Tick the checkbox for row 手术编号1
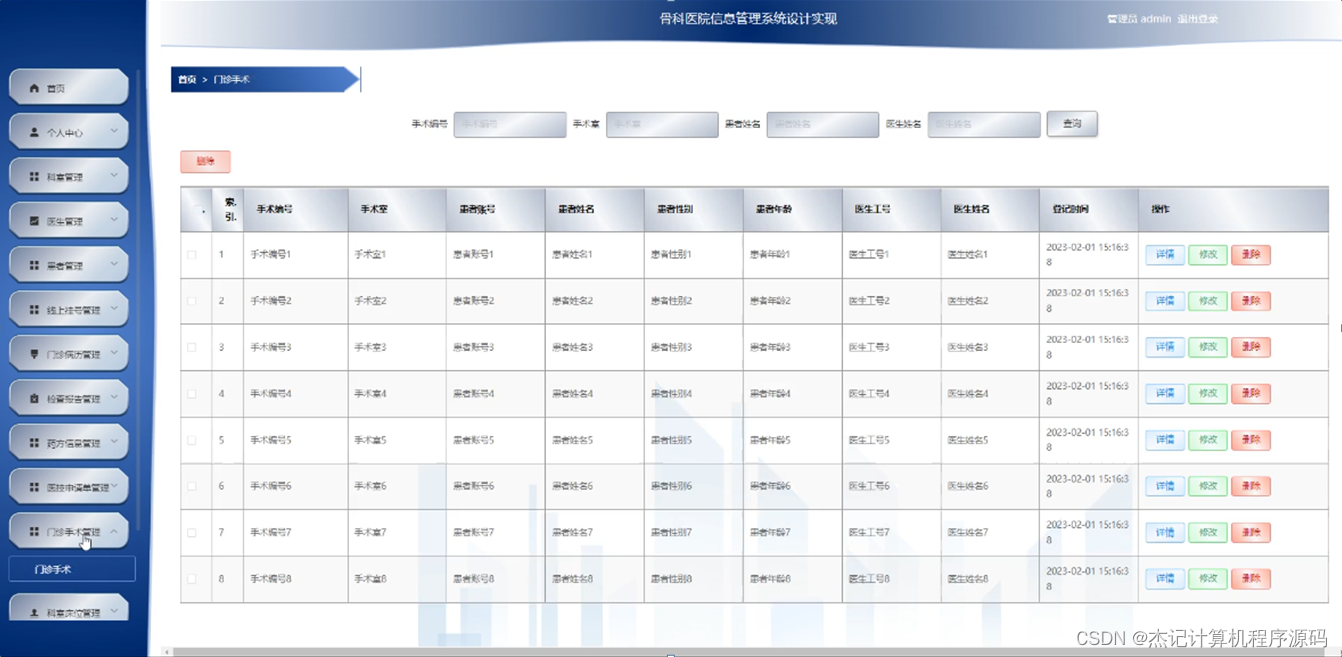 click(192, 255)
